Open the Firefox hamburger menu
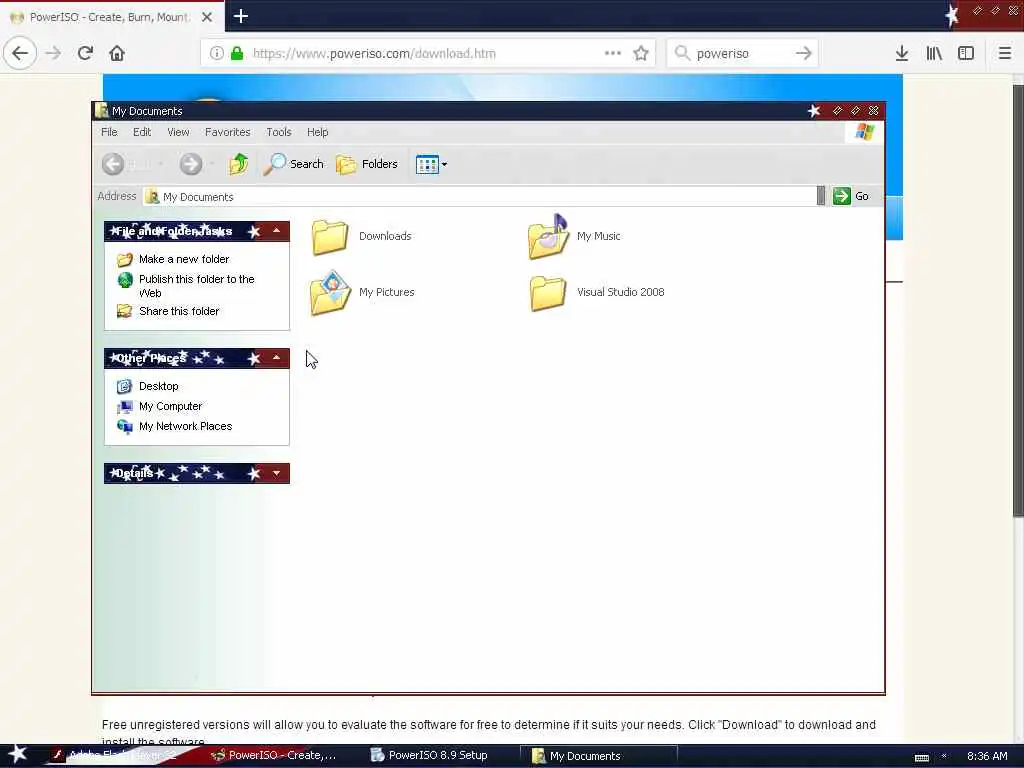 (x=1005, y=54)
